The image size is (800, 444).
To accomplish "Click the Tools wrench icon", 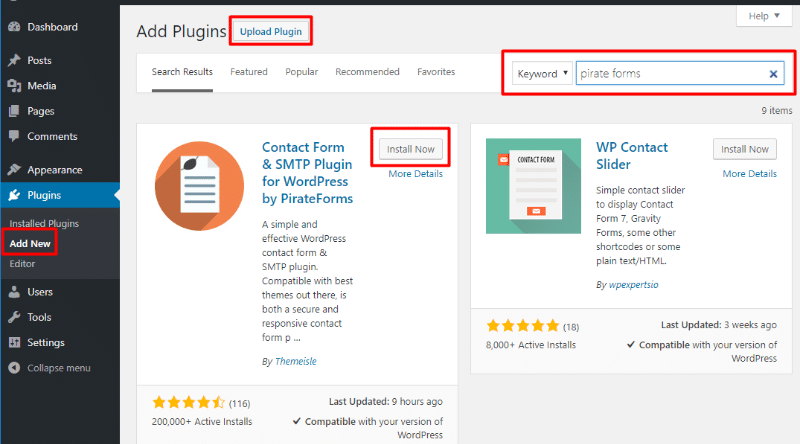I will tap(14, 317).
